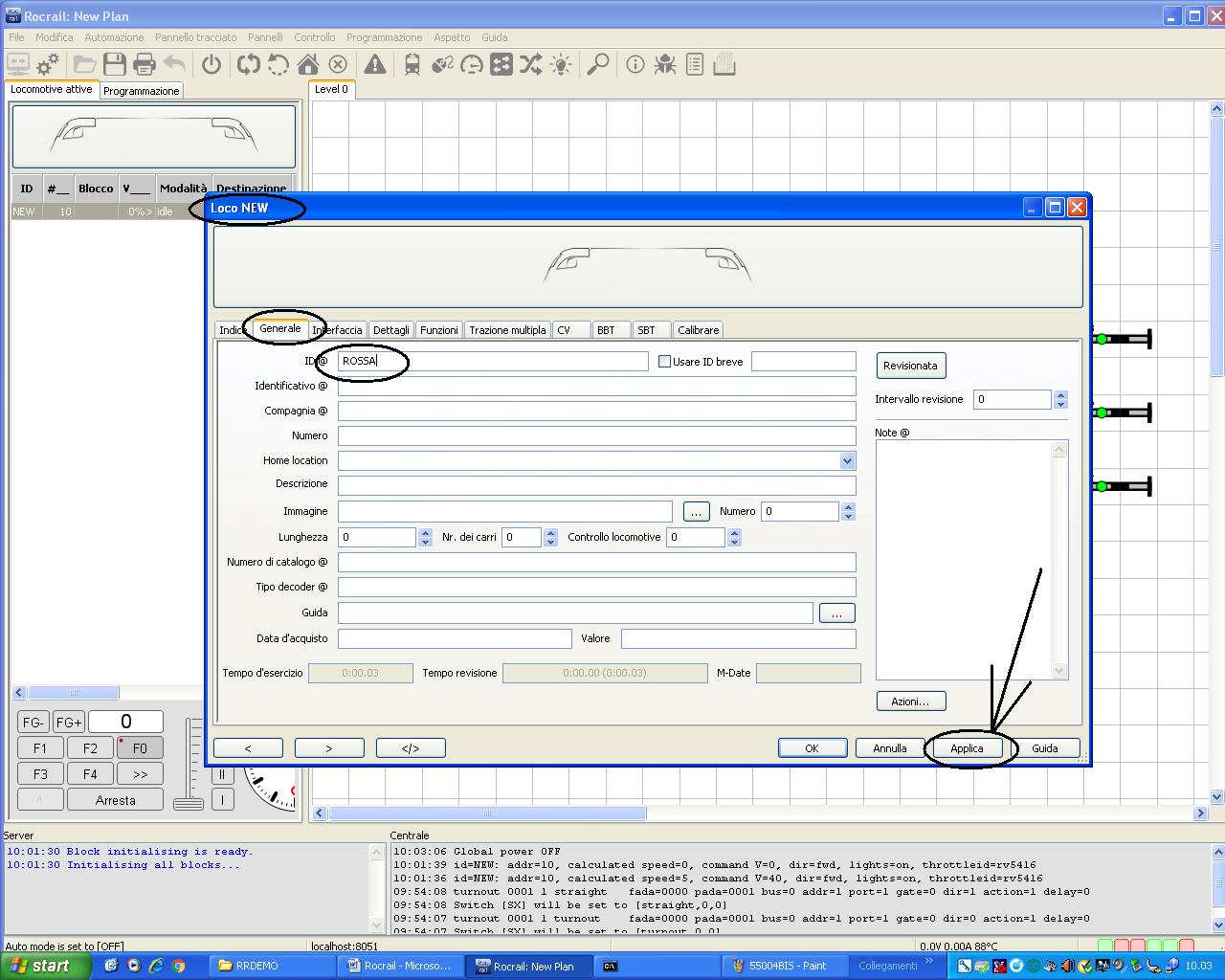Viewport: 1225px width, 980px height.
Task: Save plan with floppy disk icon
Action: 115,64
